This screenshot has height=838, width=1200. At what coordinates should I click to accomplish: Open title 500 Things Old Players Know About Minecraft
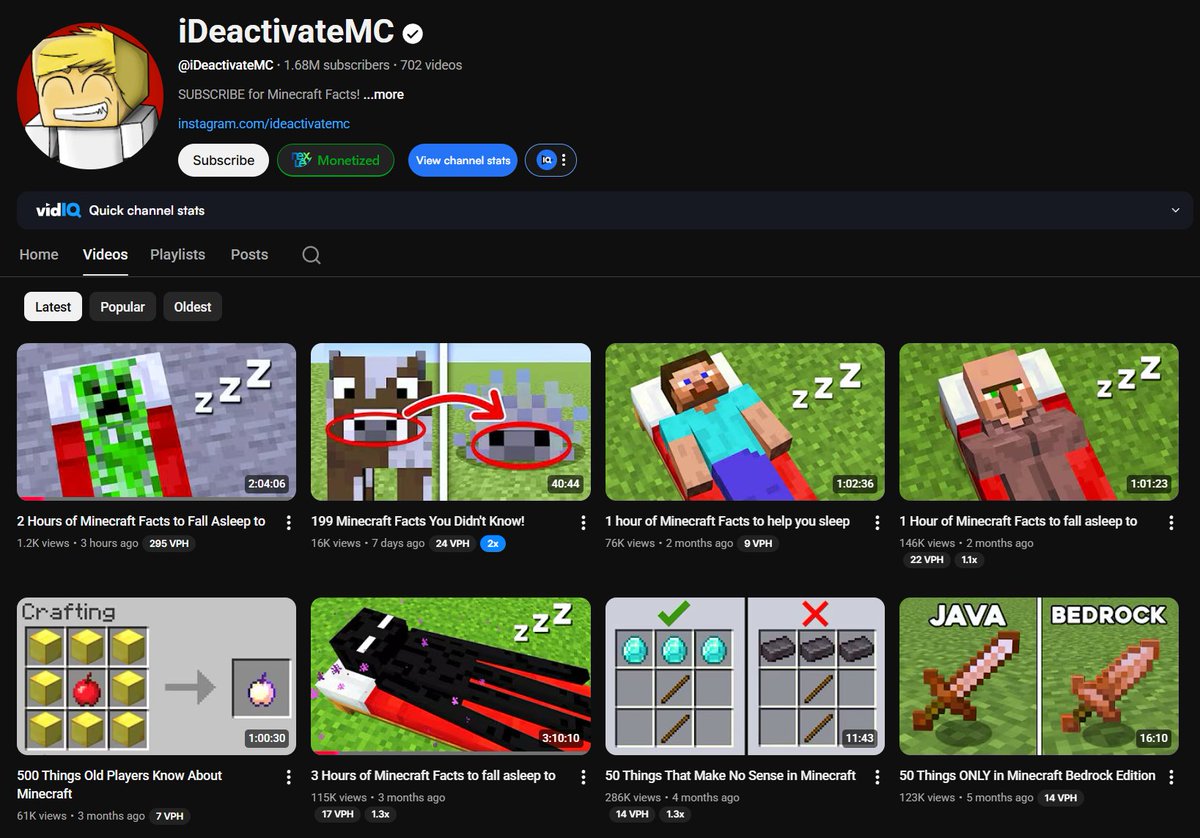[120, 784]
